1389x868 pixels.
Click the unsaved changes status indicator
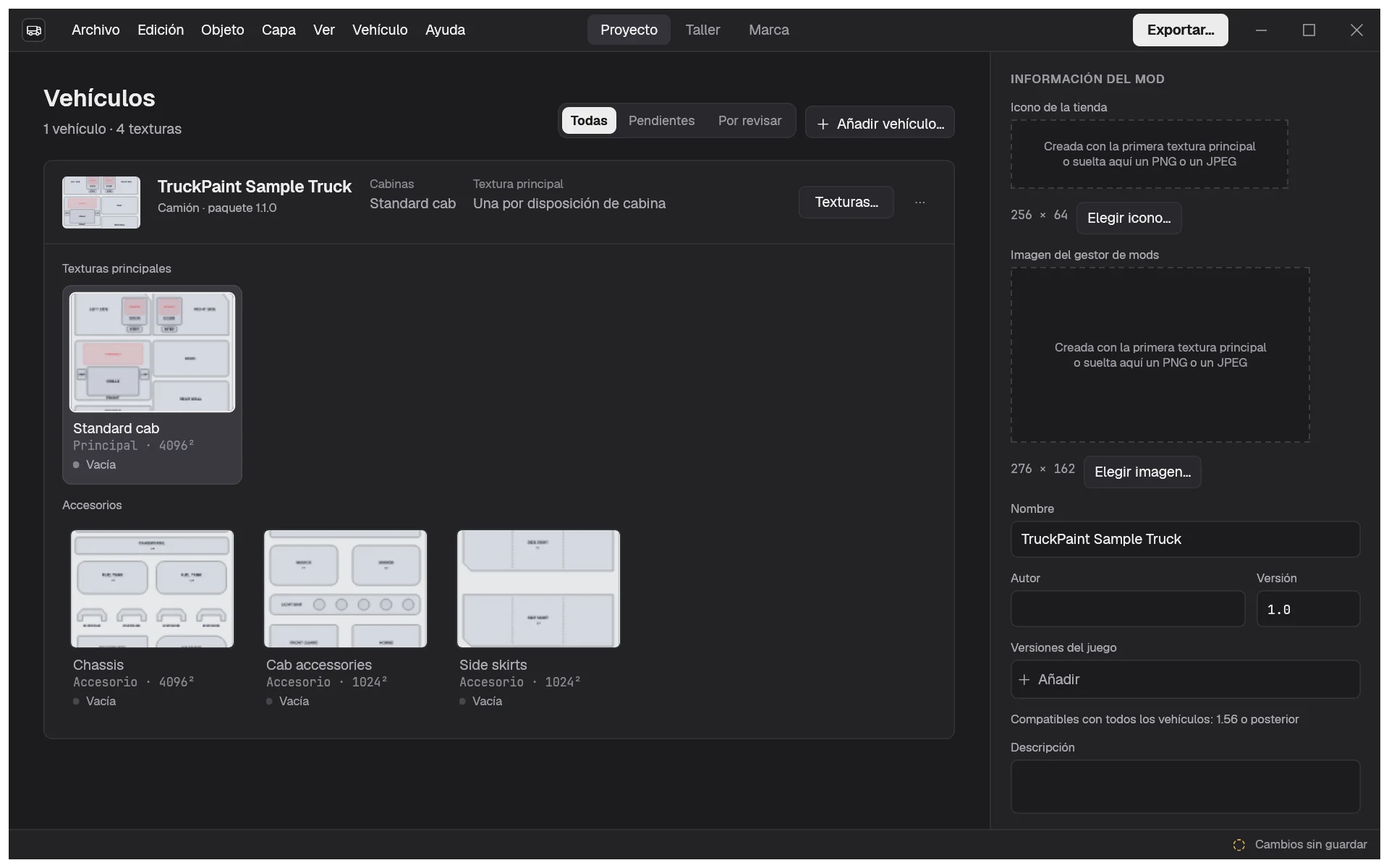click(x=1300, y=844)
